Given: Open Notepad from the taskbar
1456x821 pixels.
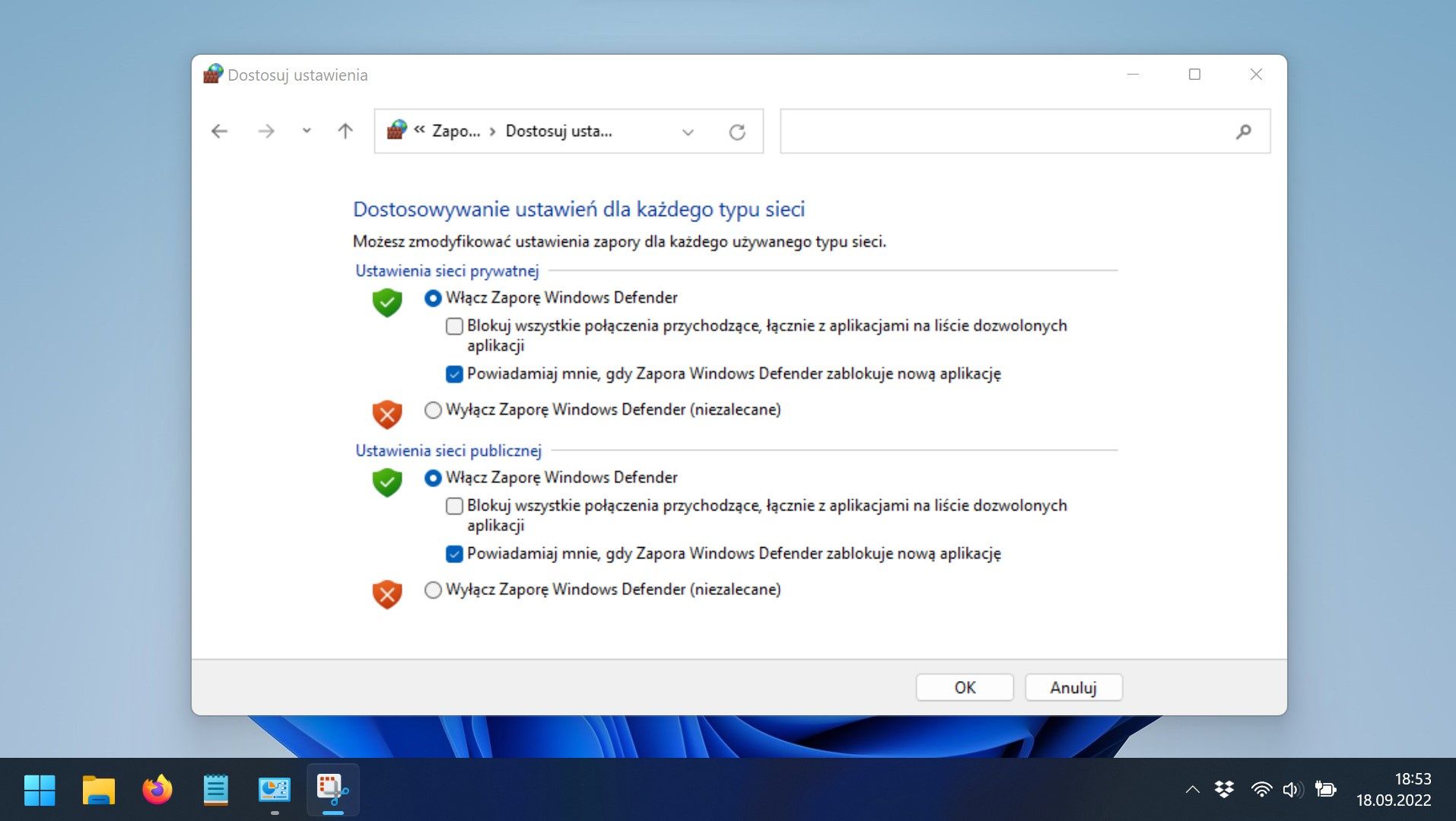Looking at the screenshot, I should coord(215,790).
